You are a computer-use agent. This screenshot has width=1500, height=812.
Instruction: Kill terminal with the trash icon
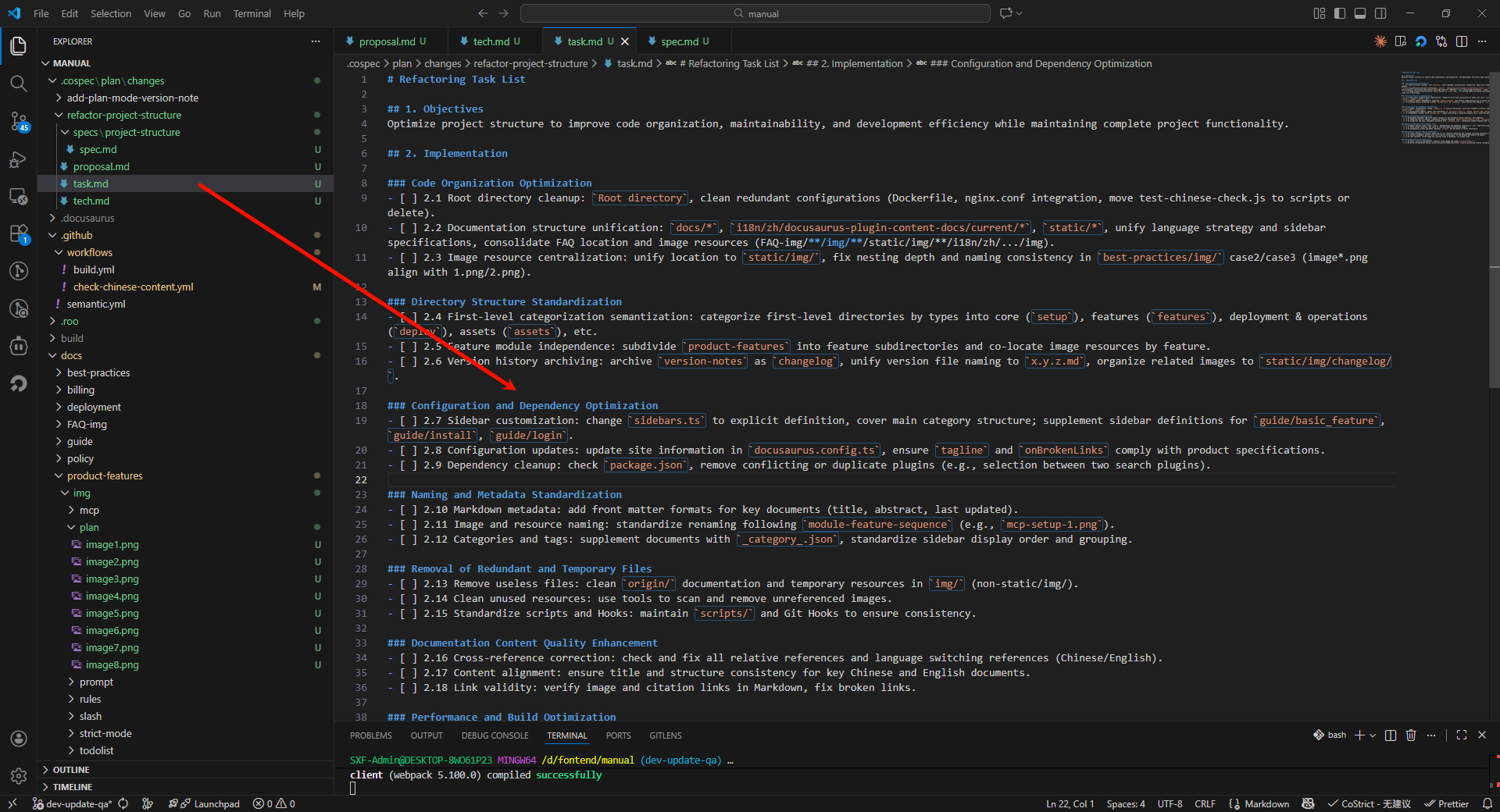1411,735
